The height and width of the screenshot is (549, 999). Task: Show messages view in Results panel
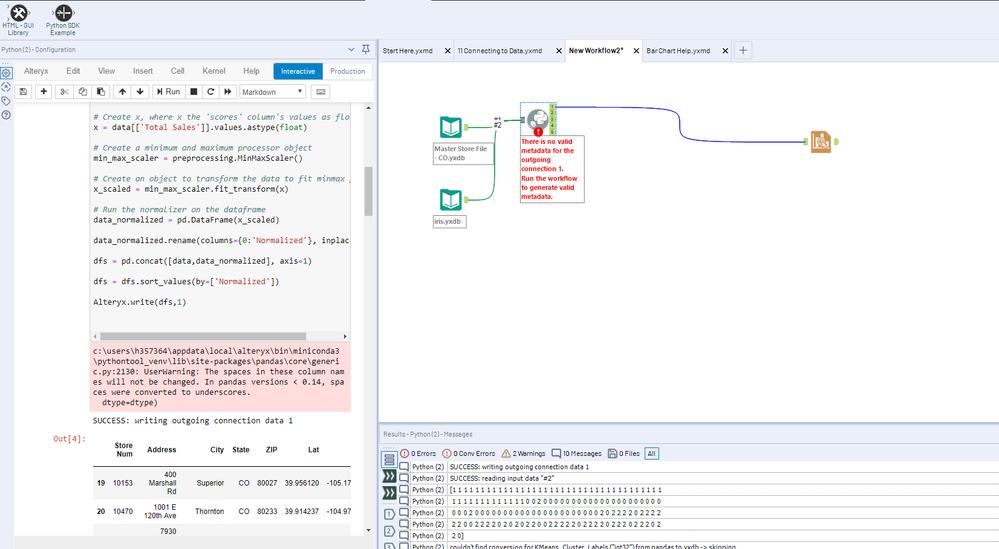coord(389,459)
